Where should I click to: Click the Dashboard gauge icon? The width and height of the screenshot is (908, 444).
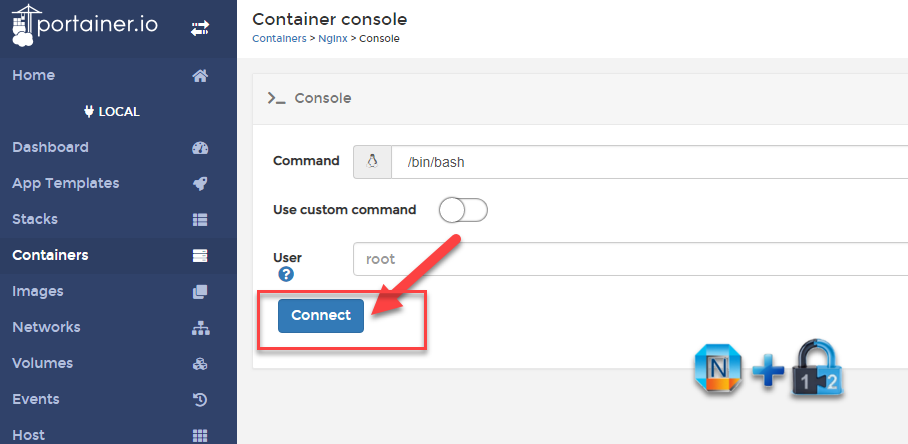[200, 148]
